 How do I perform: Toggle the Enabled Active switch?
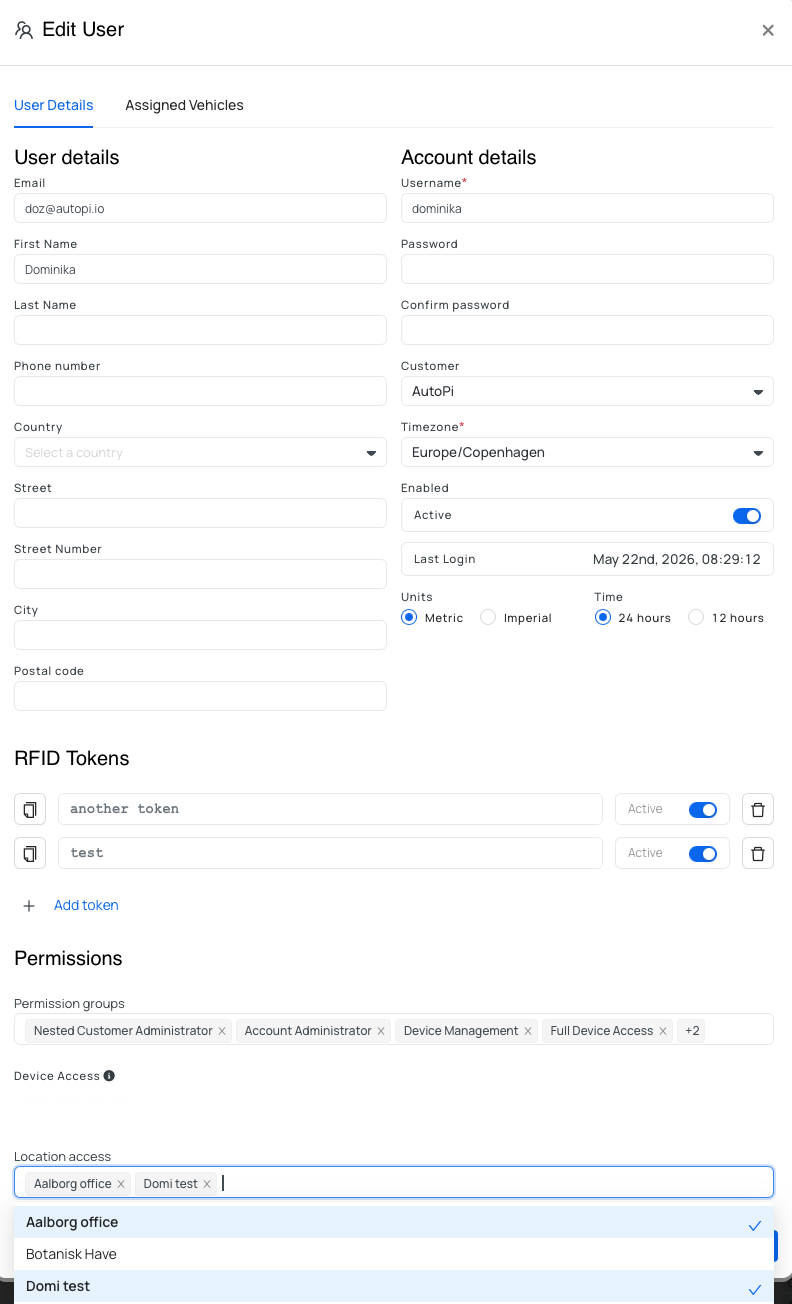[x=747, y=516]
